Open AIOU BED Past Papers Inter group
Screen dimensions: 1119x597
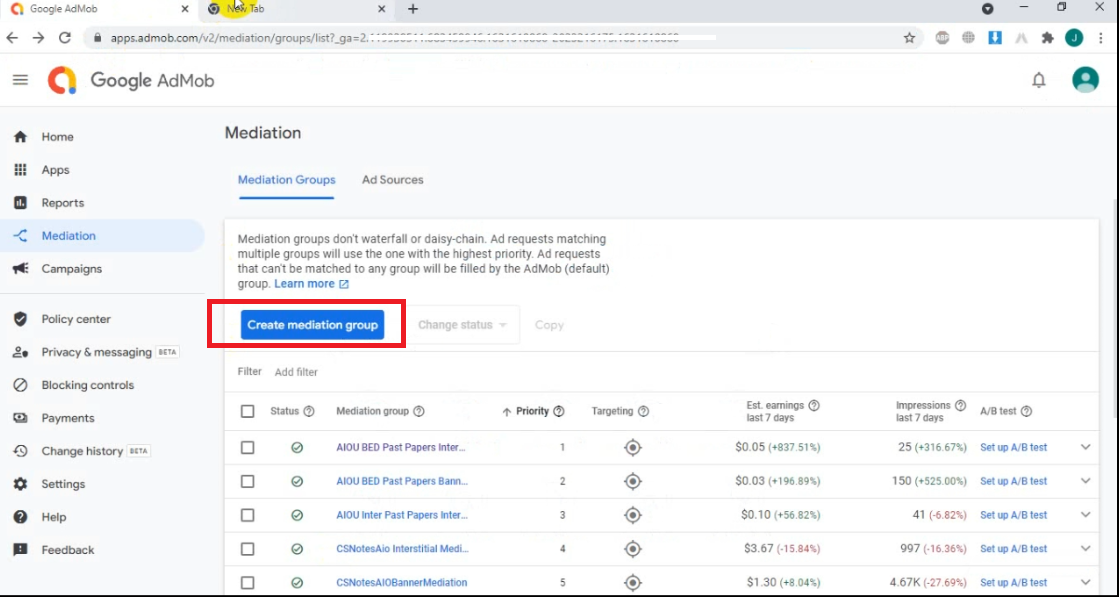(400, 447)
